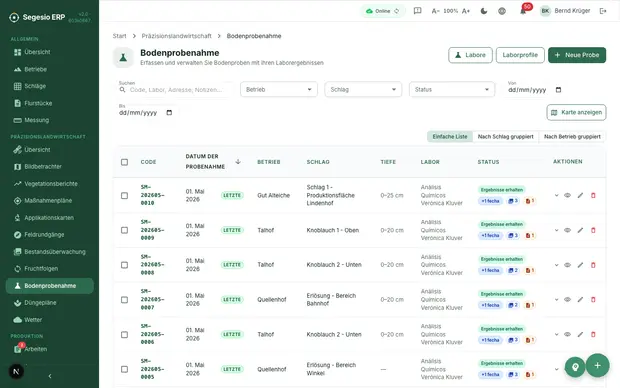Screen dimensions: 620x388
Task: Click the Arbeiten icon with badge
Action: (18, 348)
